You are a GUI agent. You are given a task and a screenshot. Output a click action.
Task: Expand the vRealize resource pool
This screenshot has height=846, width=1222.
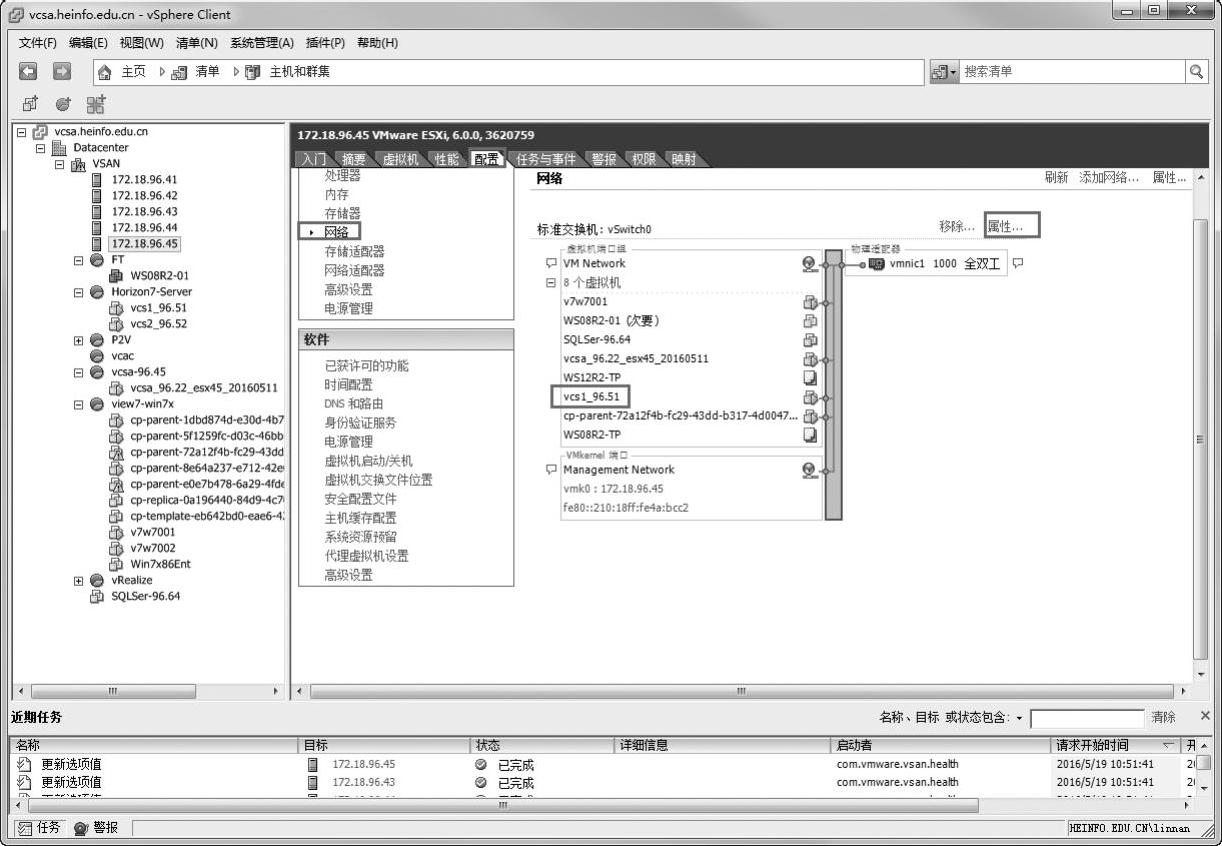pos(79,580)
